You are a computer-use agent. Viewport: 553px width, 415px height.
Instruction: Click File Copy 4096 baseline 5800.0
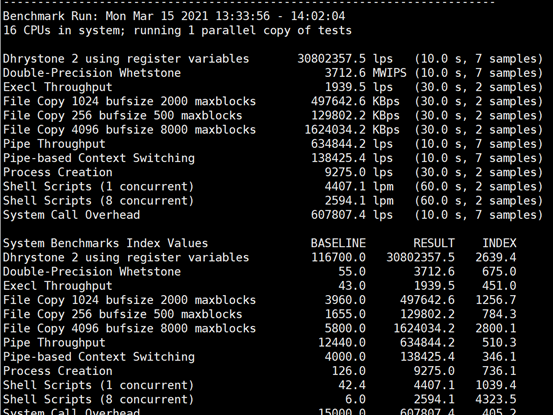(345, 329)
